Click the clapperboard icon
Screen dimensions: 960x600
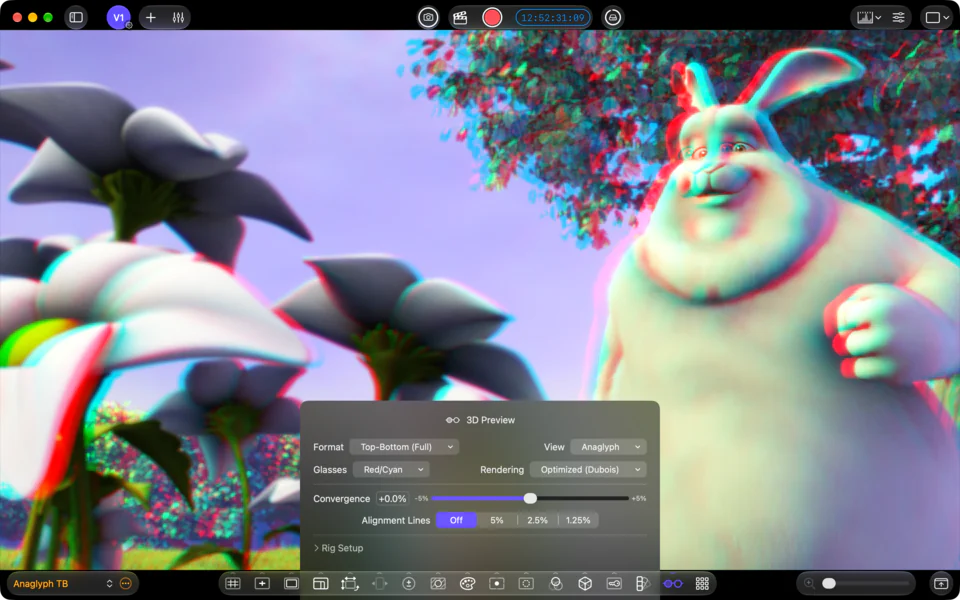tap(460, 17)
